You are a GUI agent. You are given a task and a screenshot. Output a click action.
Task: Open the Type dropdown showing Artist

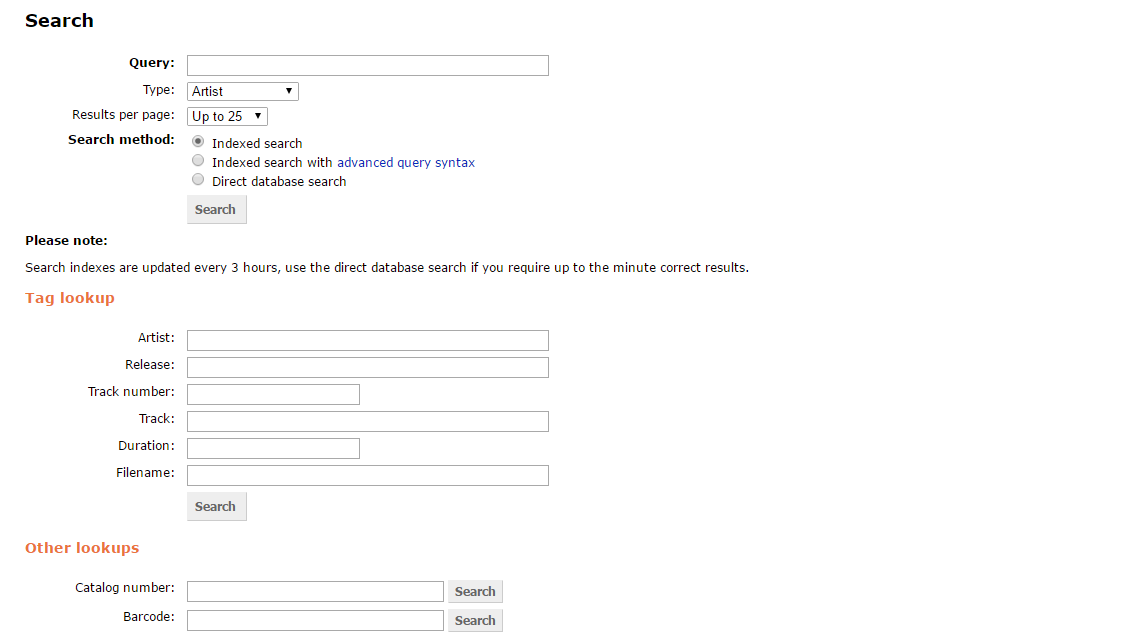pyautogui.click(x=242, y=91)
